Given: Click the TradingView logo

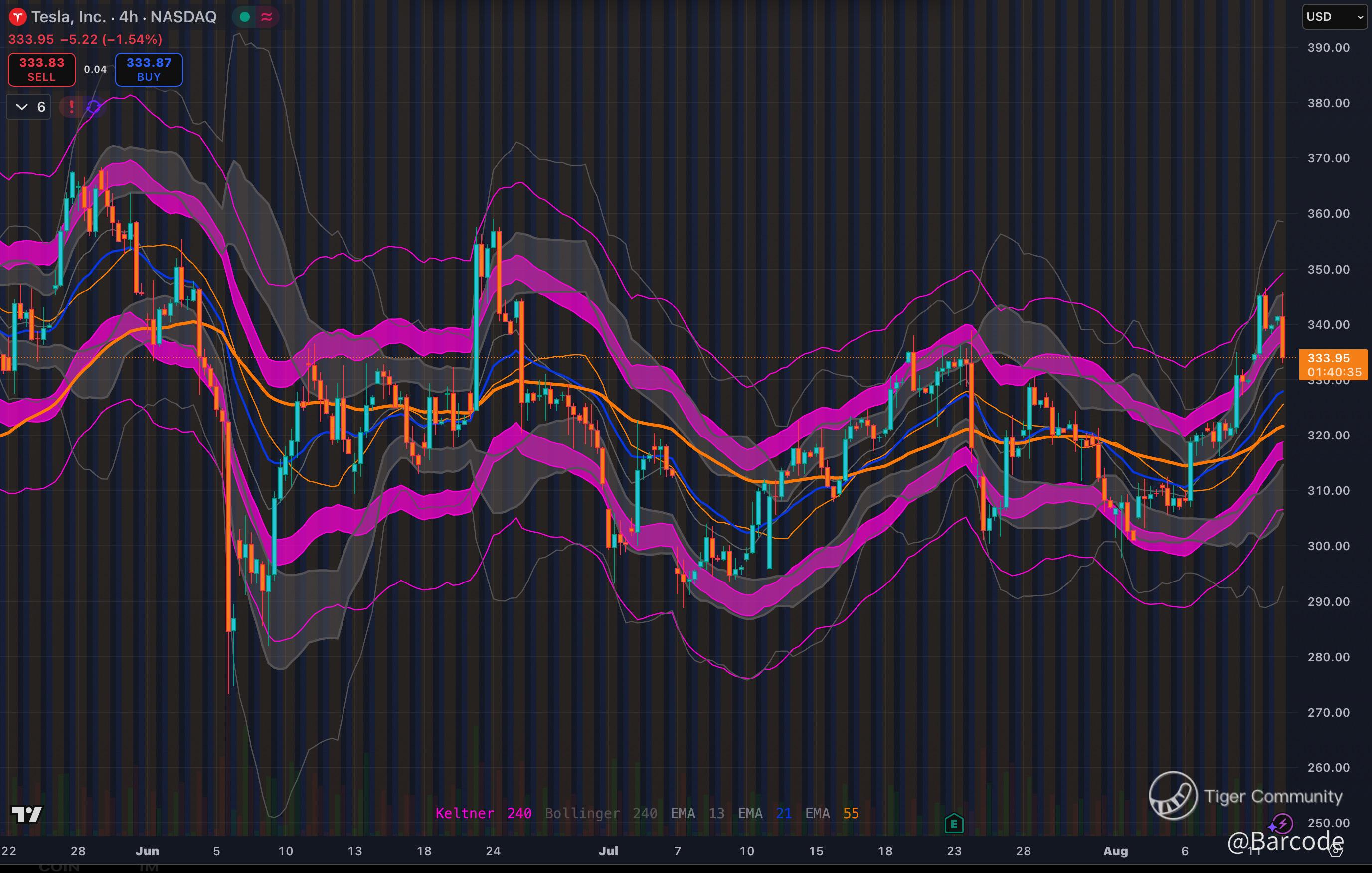Looking at the screenshot, I should coord(27,814).
